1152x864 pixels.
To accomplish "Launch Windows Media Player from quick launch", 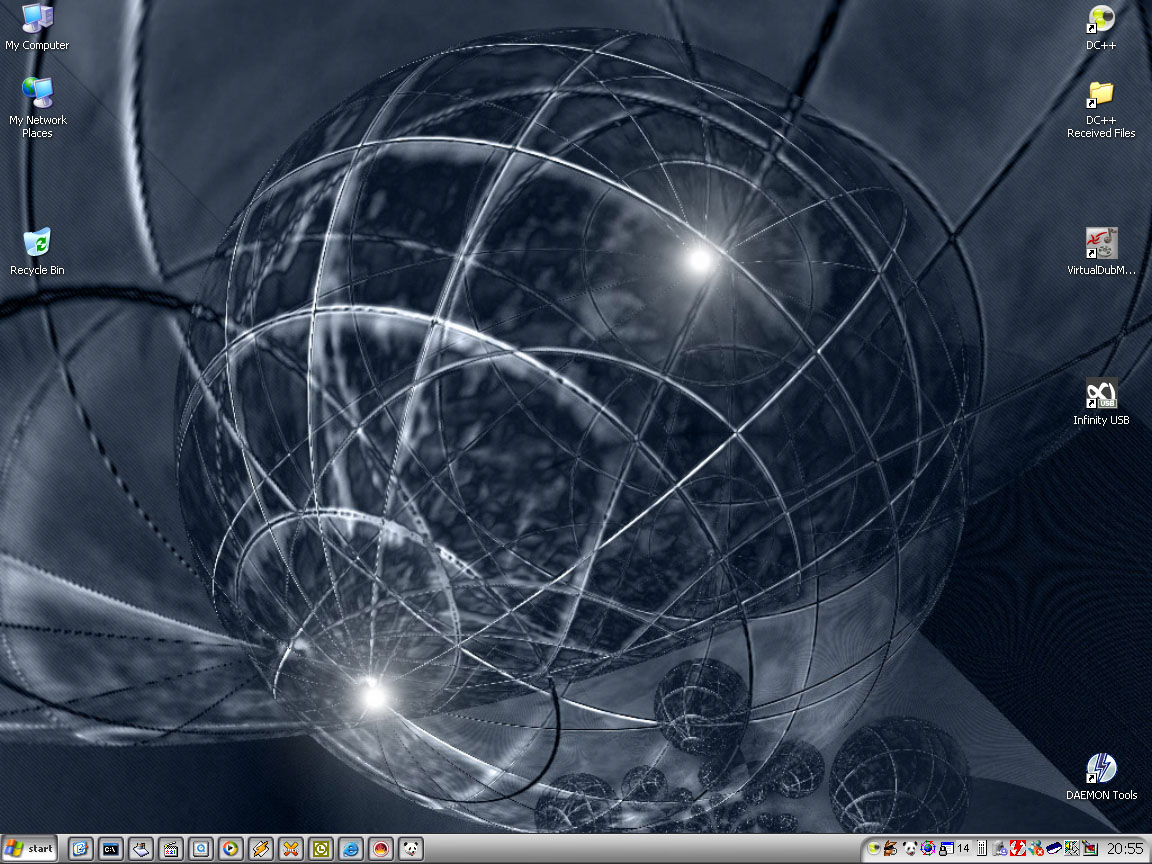I will coord(231,849).
